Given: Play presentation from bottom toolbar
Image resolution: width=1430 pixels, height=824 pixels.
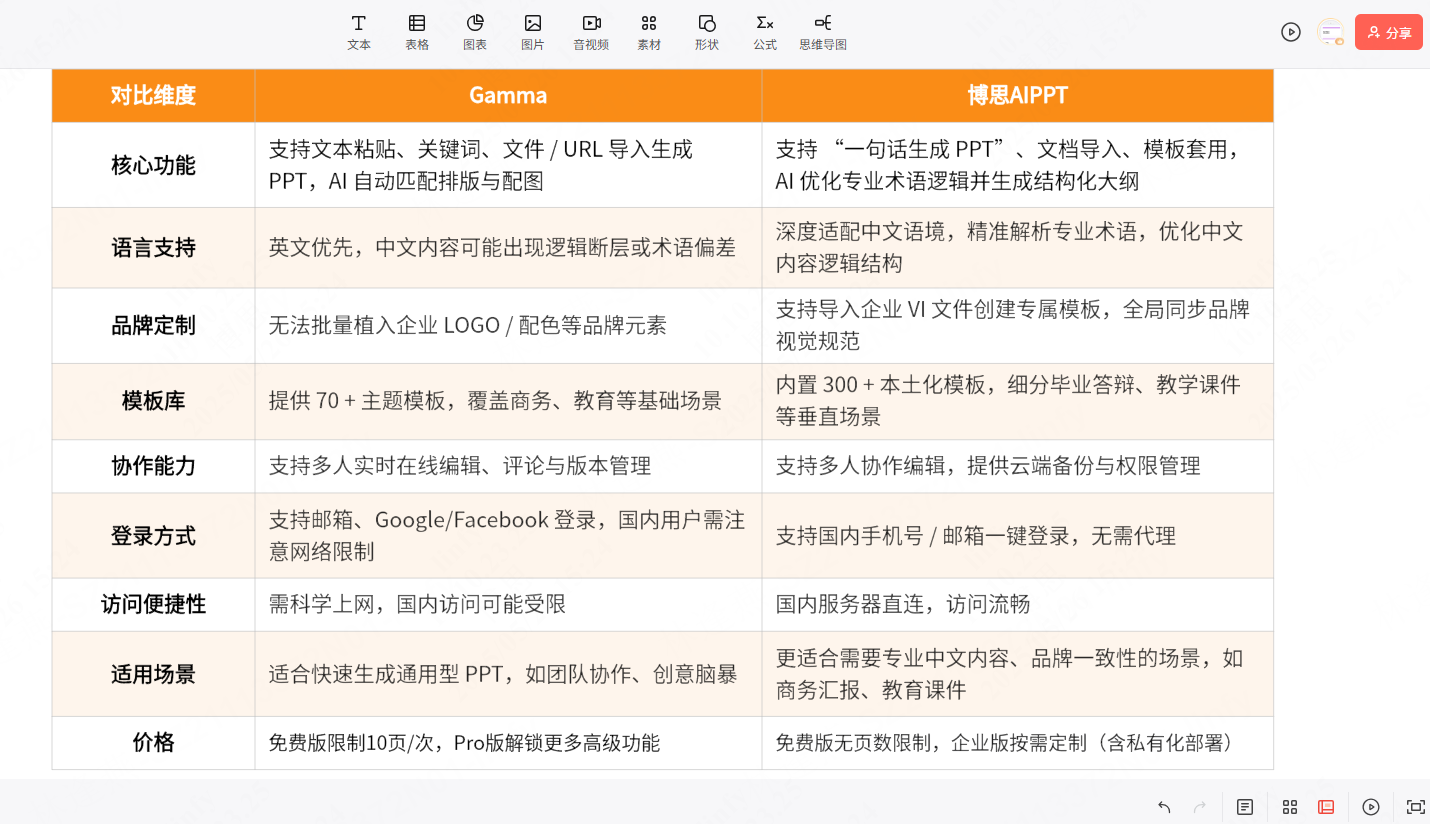Looking at the screenshot, I should pos(1371,807).
